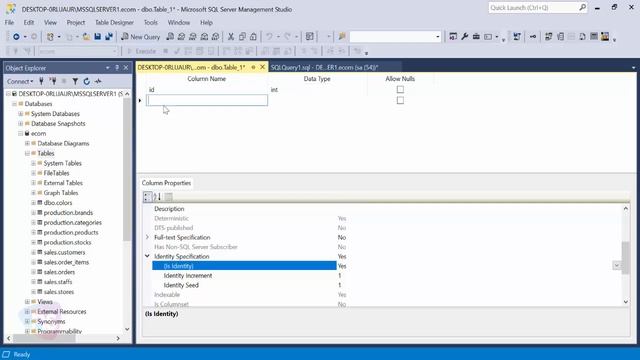Expand the production.products table node
The image size is (640, 360).
[33, 232]
